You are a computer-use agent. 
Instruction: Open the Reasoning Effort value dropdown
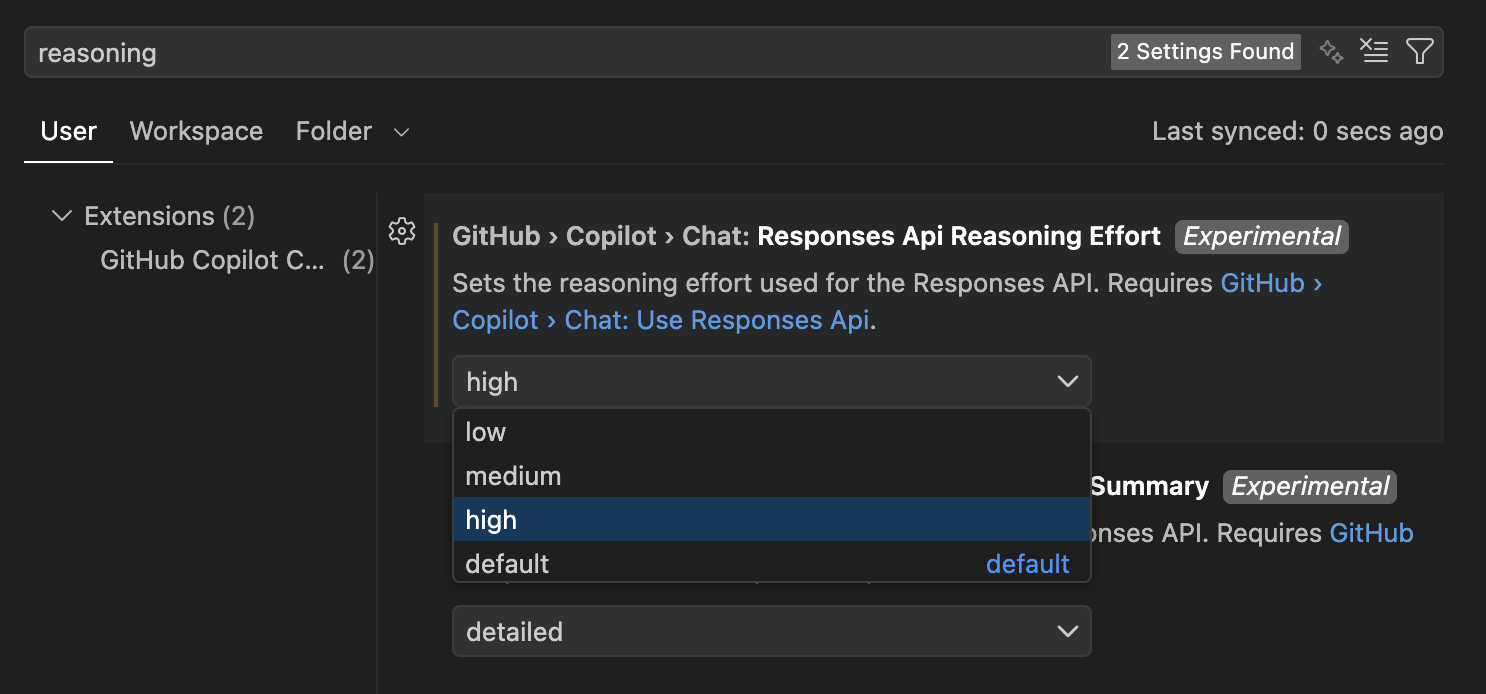coord(770,381)
